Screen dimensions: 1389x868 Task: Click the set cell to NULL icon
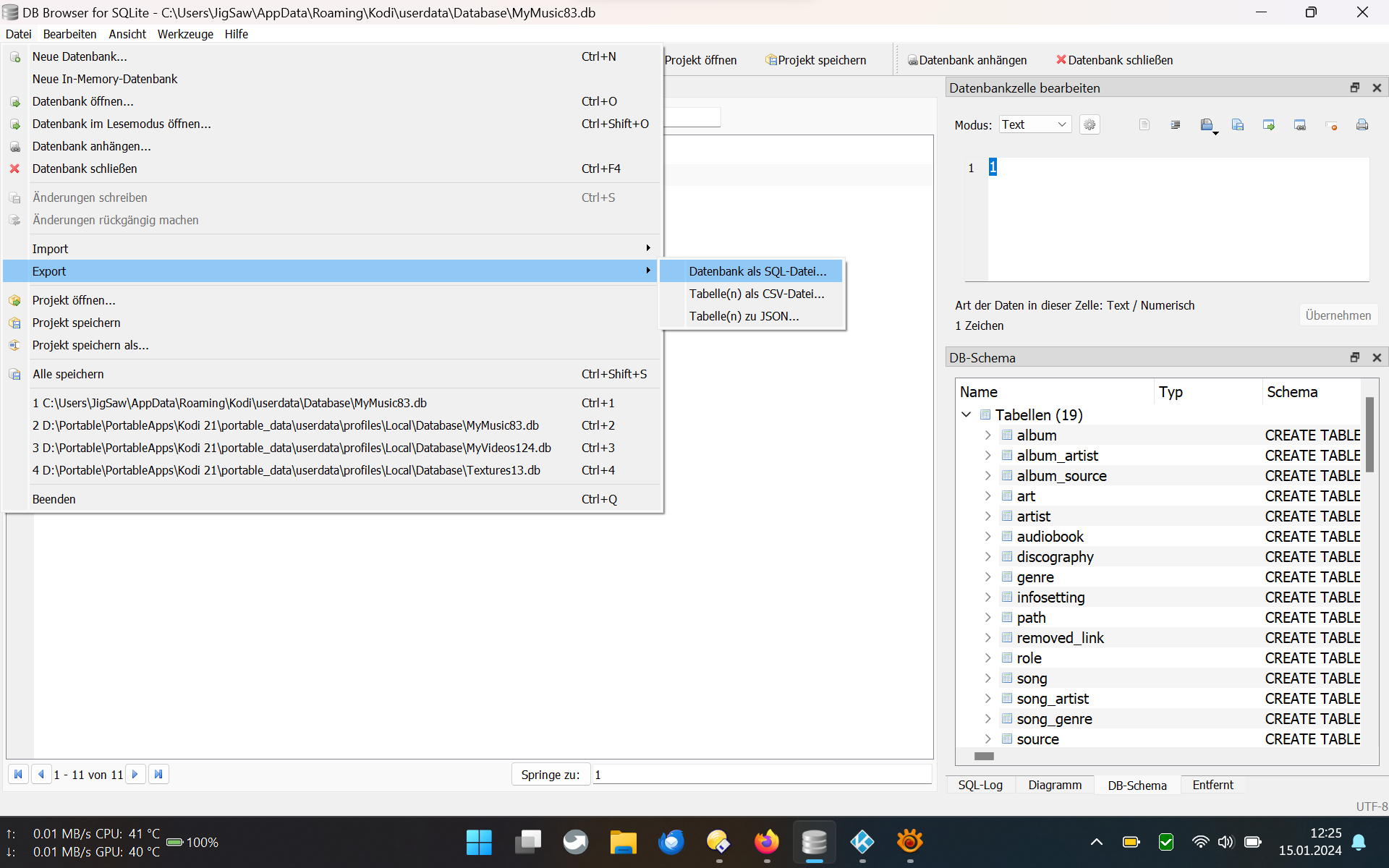pos(1331,125)
